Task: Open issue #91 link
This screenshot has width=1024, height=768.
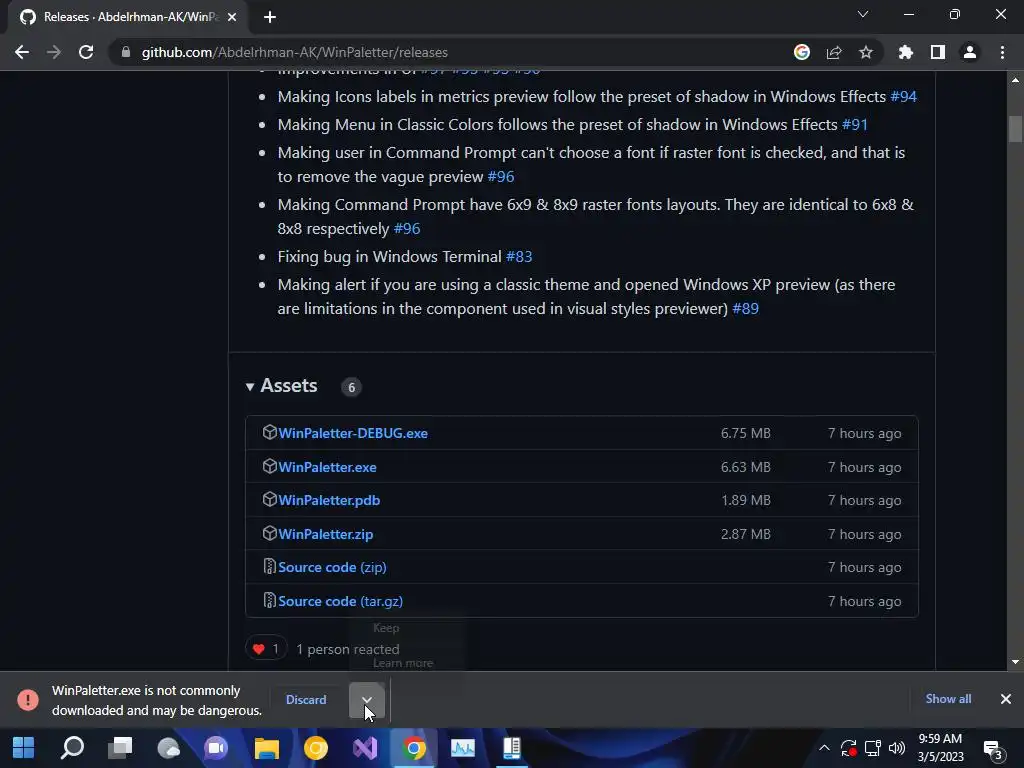Action: (855, 125)
